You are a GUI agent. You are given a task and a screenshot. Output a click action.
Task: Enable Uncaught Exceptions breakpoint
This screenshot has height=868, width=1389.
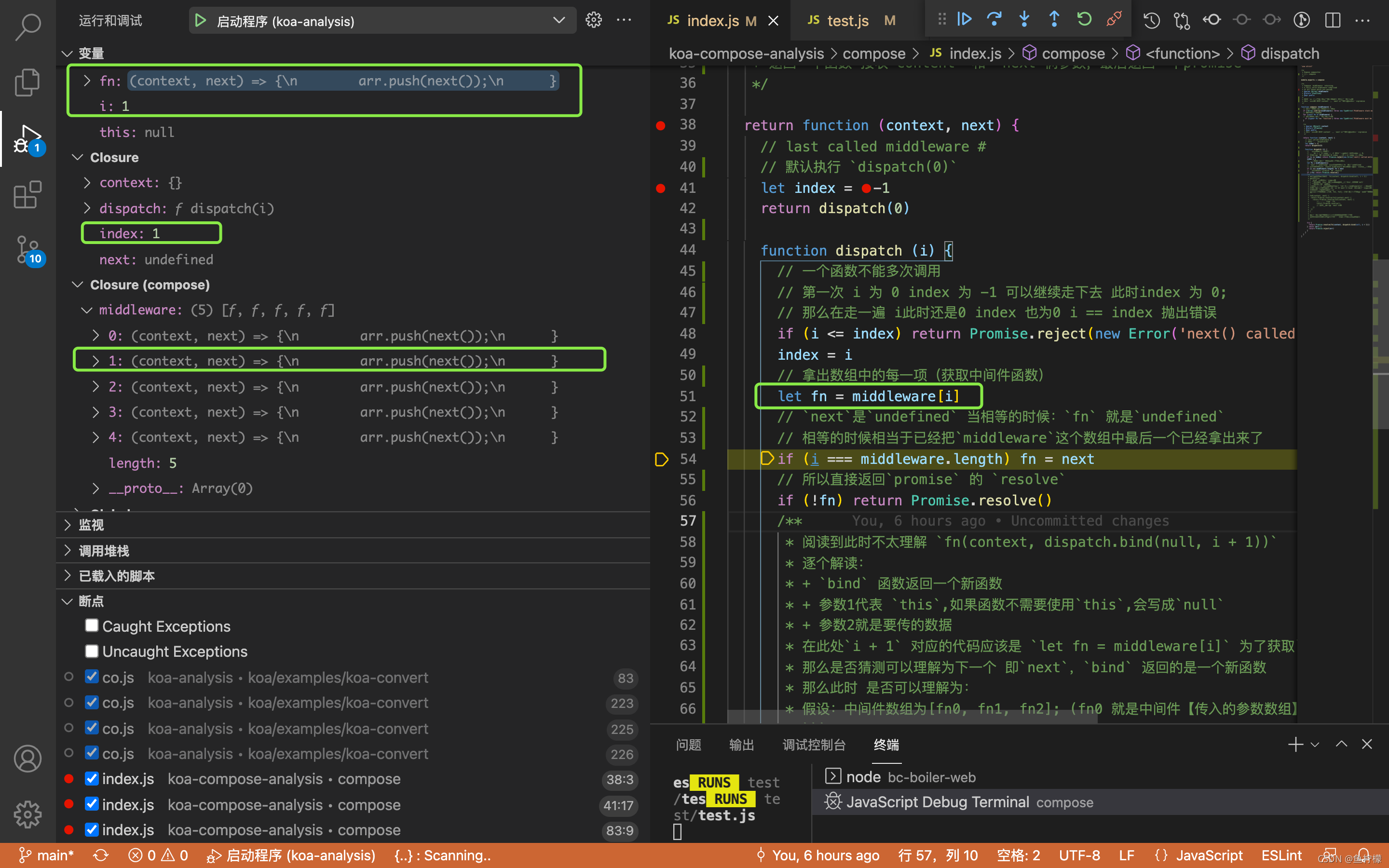click(92, 651)
